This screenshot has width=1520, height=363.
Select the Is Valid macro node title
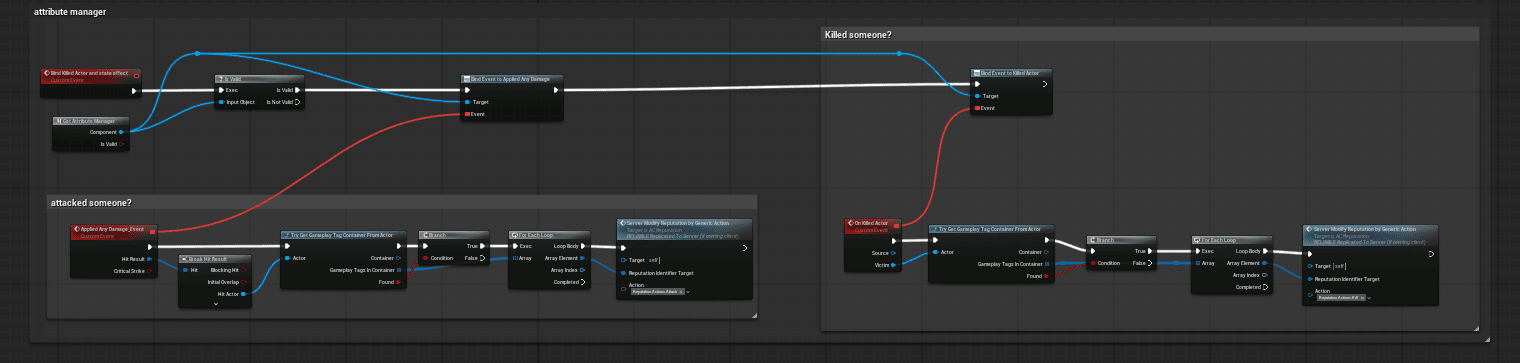(x=234, y=79)
